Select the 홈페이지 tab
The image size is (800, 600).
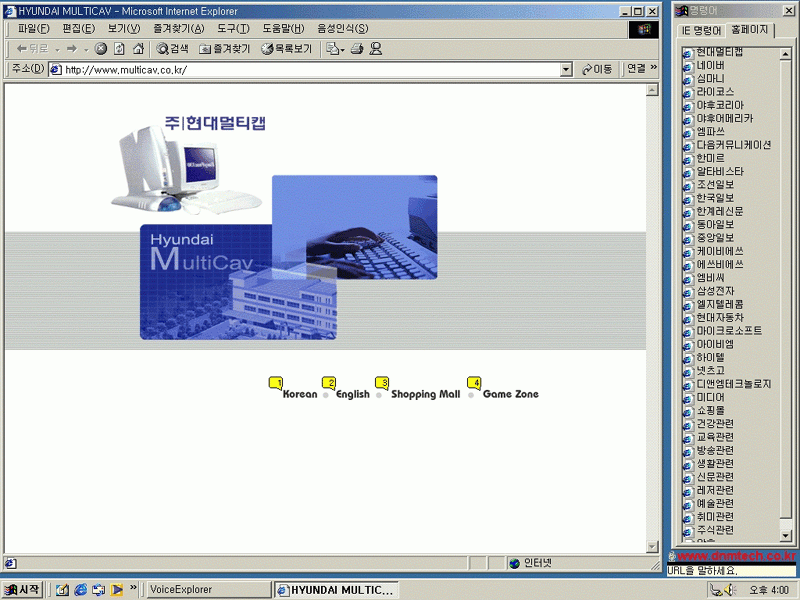click(749, 30)
